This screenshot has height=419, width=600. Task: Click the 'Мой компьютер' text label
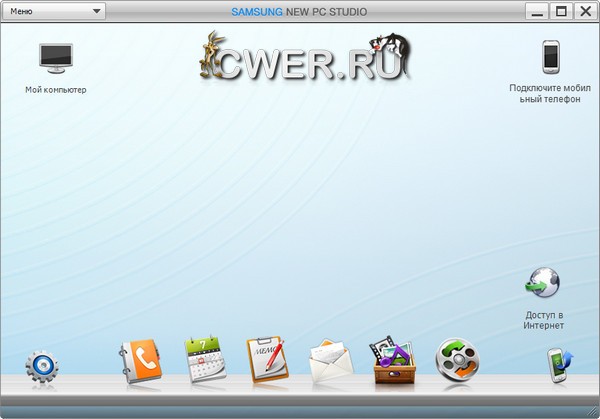(x=56, y=90)
